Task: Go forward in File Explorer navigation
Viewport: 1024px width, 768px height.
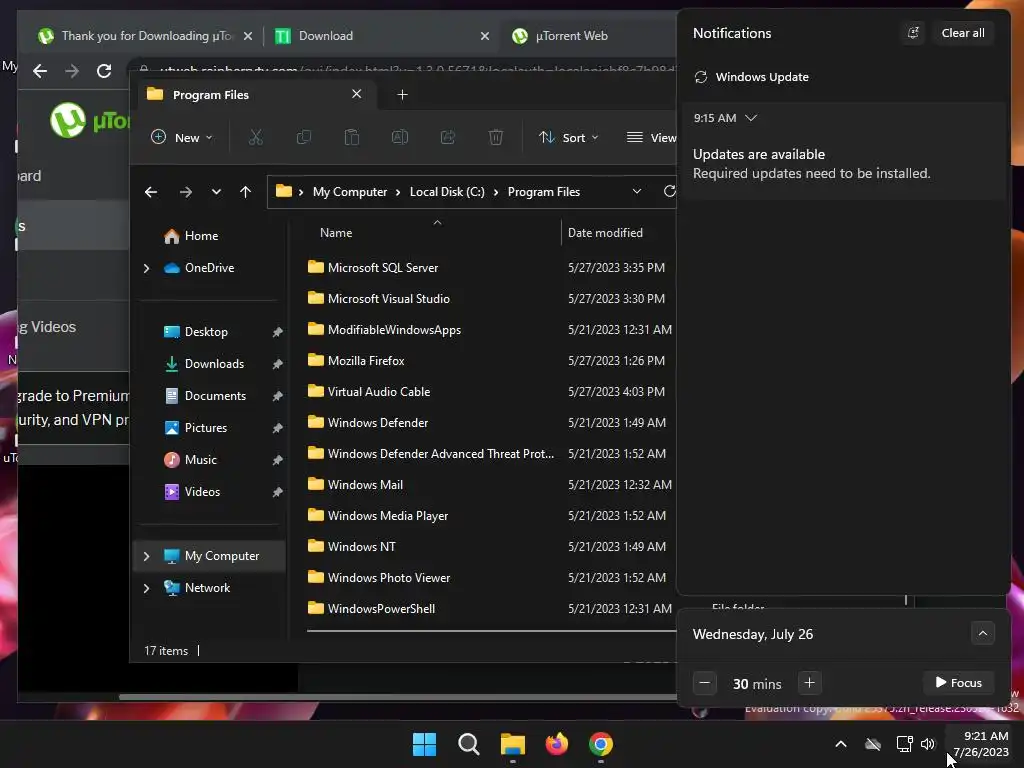Action: pos(185,192)
